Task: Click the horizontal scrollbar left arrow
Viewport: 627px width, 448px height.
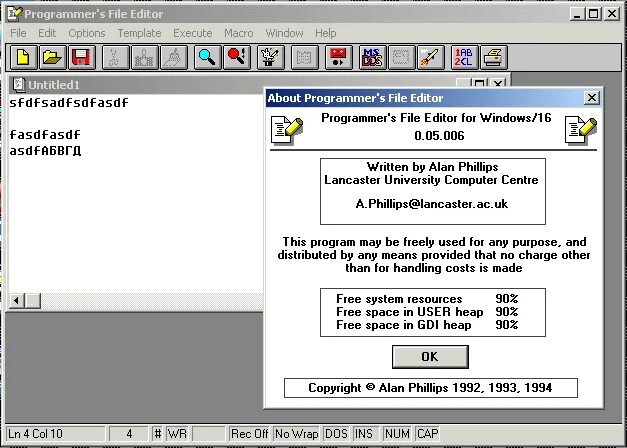Action: [16, 300]
